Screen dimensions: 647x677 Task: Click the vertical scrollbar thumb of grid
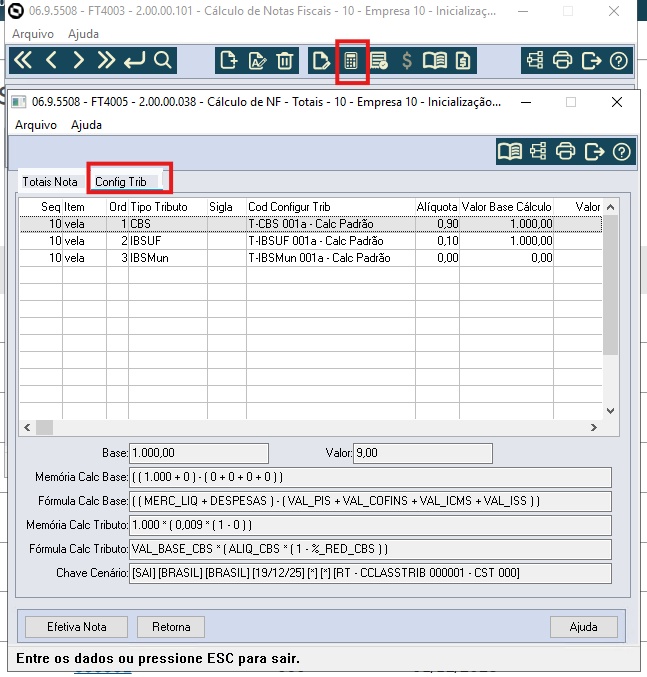point(610,285)
